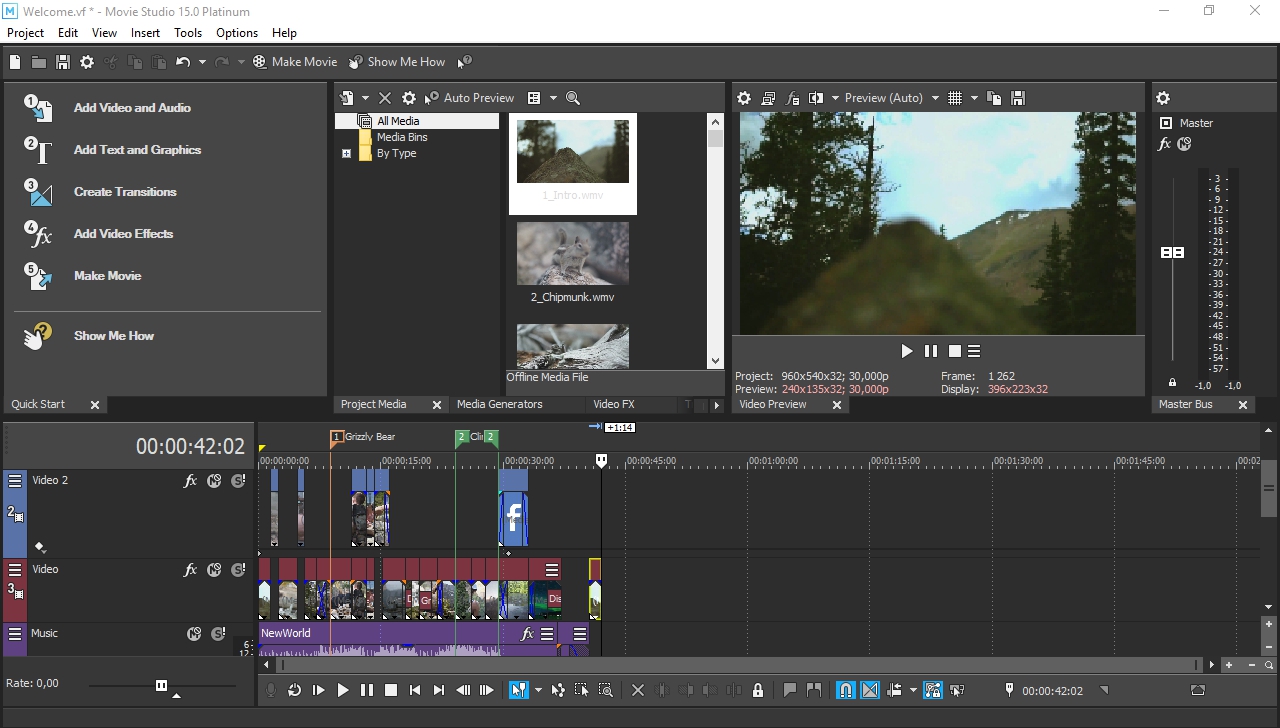Switch to the Media Generators tab
Viewport: 1280px width, 728px height.
tap(499, 404)
